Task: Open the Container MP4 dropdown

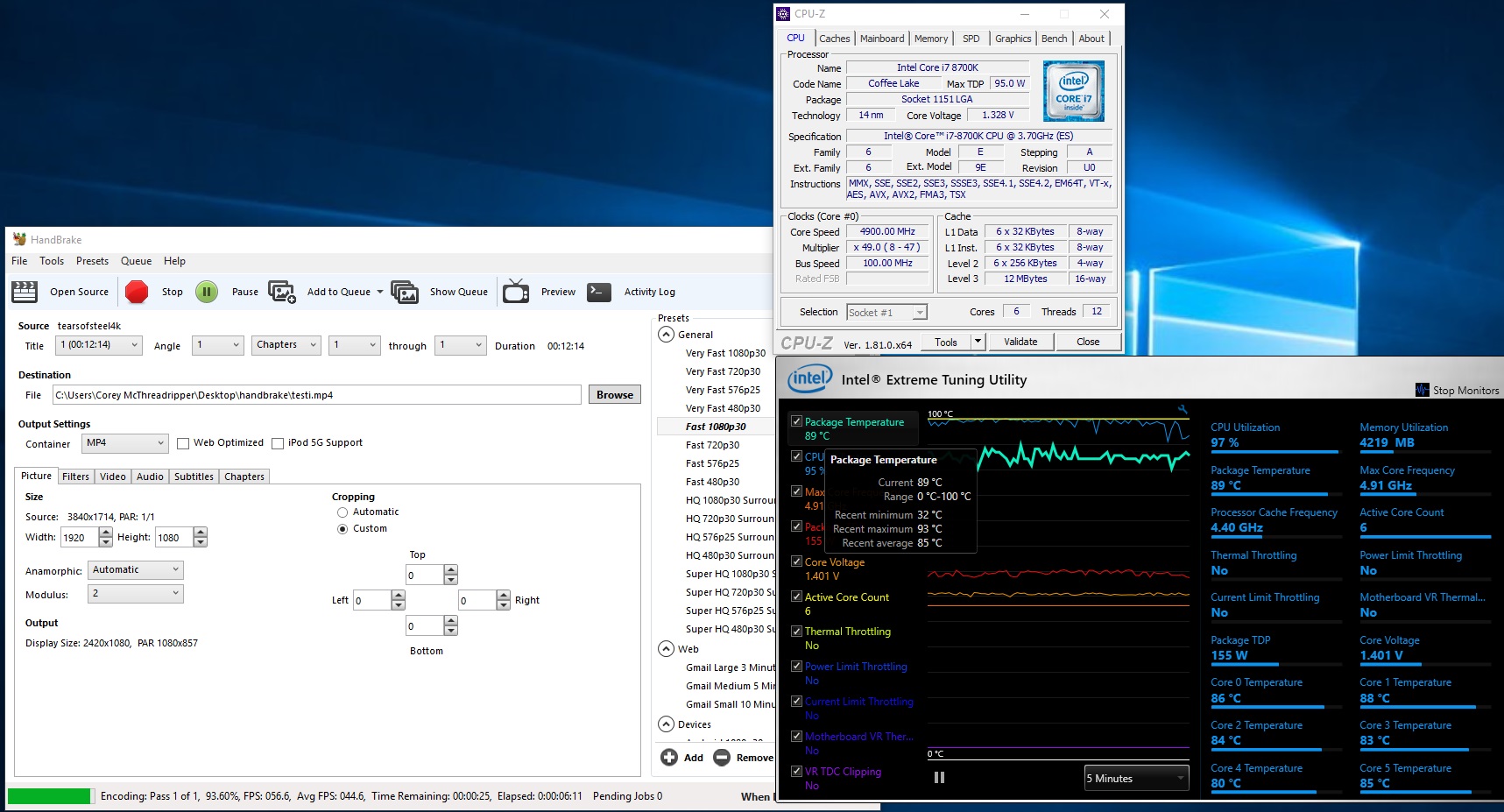Action: click(x=125, y=443)
